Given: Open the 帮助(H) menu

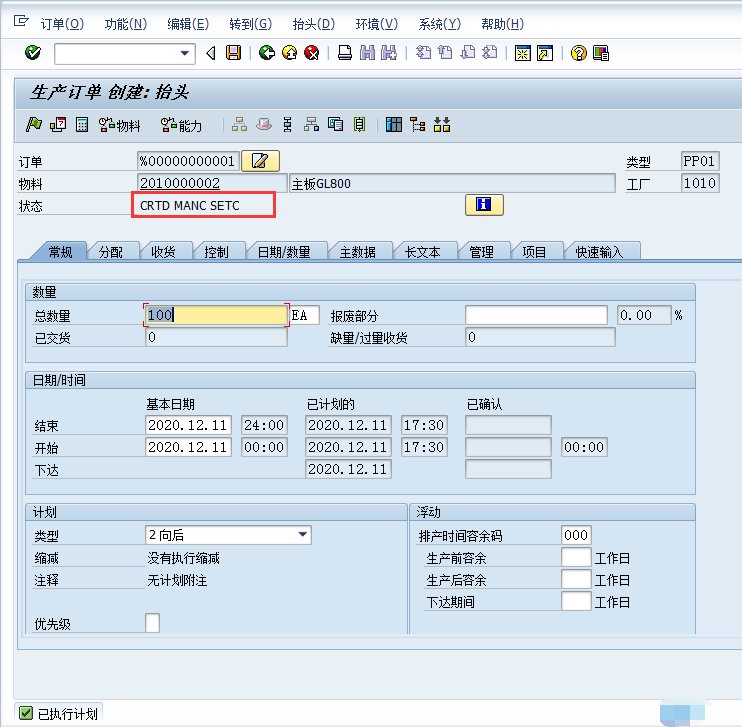Looking at the screenshot, I should click(x=502, y=24).
